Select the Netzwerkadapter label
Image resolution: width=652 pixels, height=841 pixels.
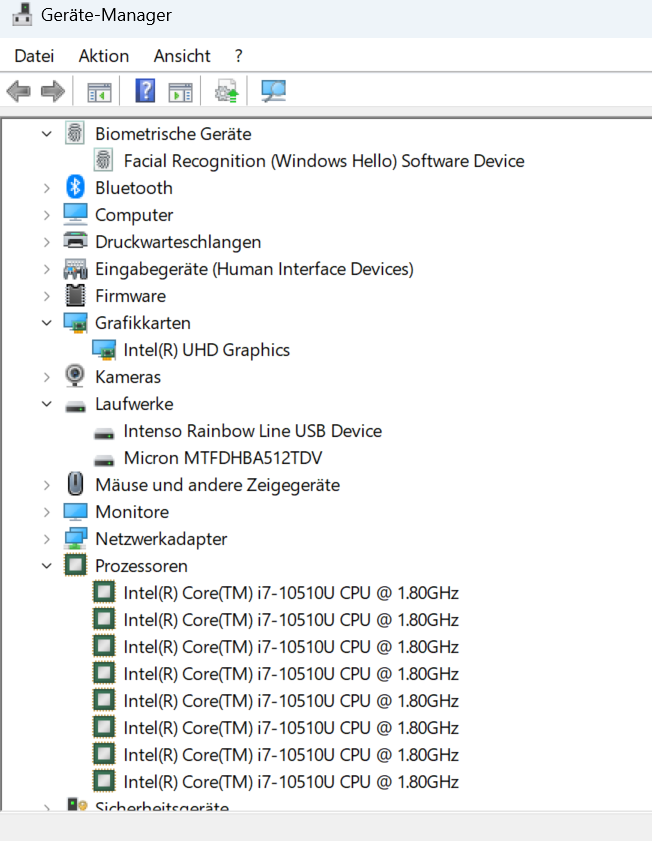161,539
